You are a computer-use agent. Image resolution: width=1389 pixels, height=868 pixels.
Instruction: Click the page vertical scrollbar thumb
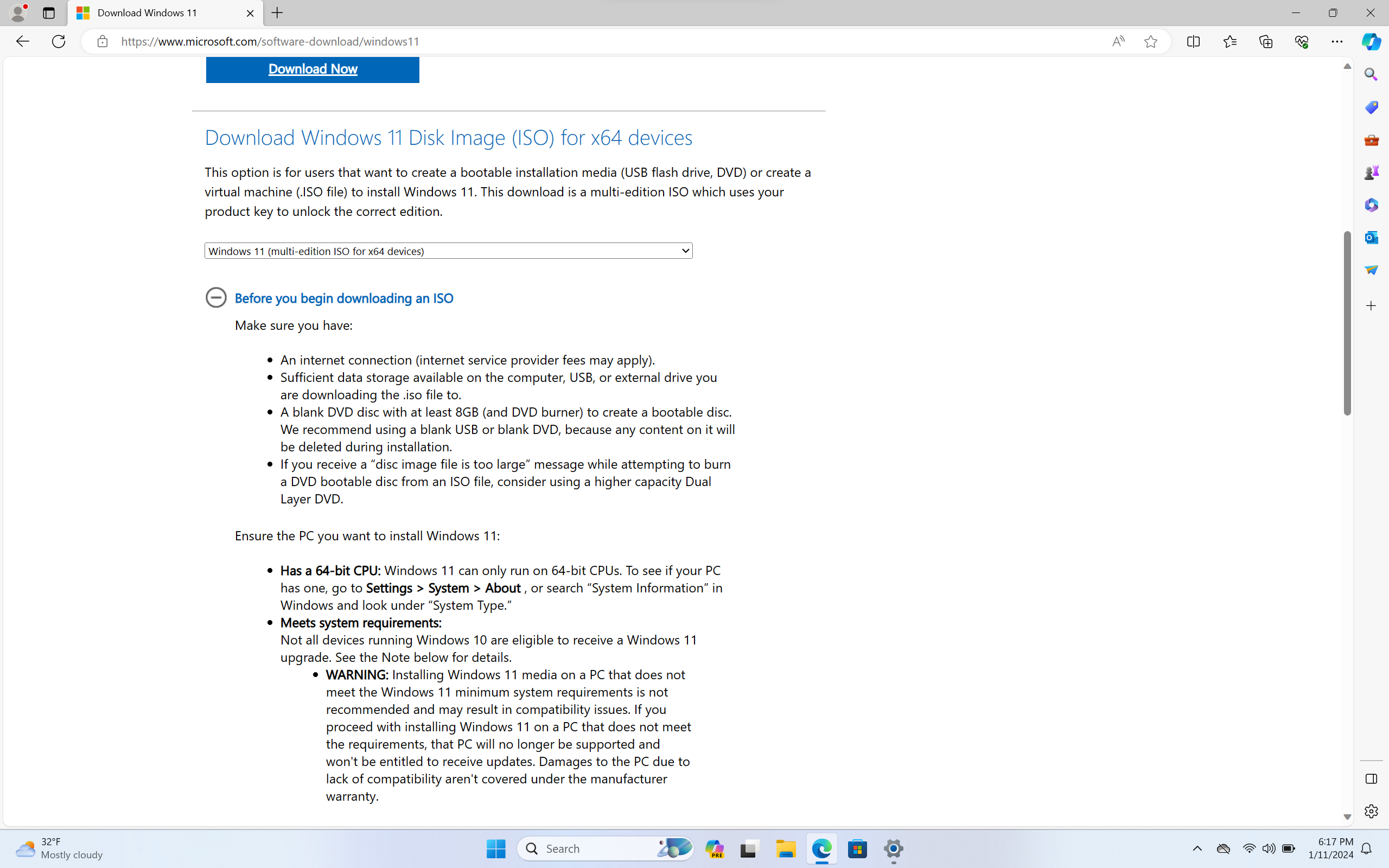click(x=1347, y=323)
